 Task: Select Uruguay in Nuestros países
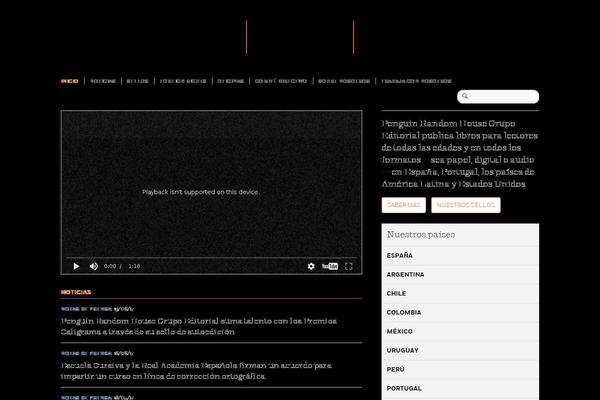pos(460,350)
